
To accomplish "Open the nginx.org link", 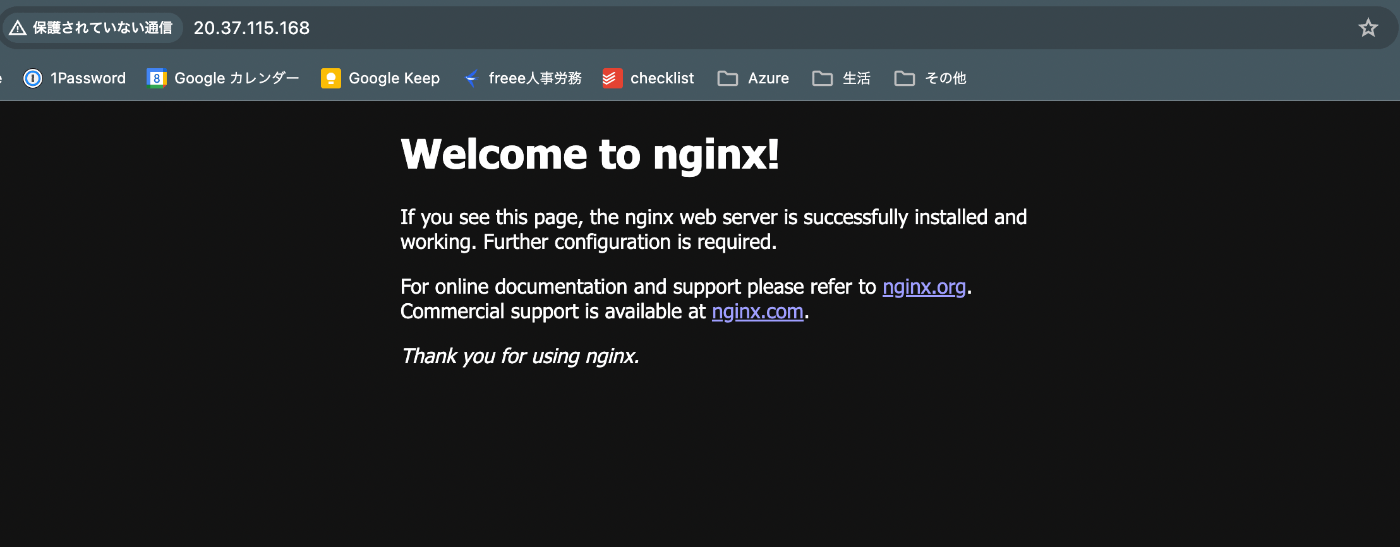I will coord(924,287).
